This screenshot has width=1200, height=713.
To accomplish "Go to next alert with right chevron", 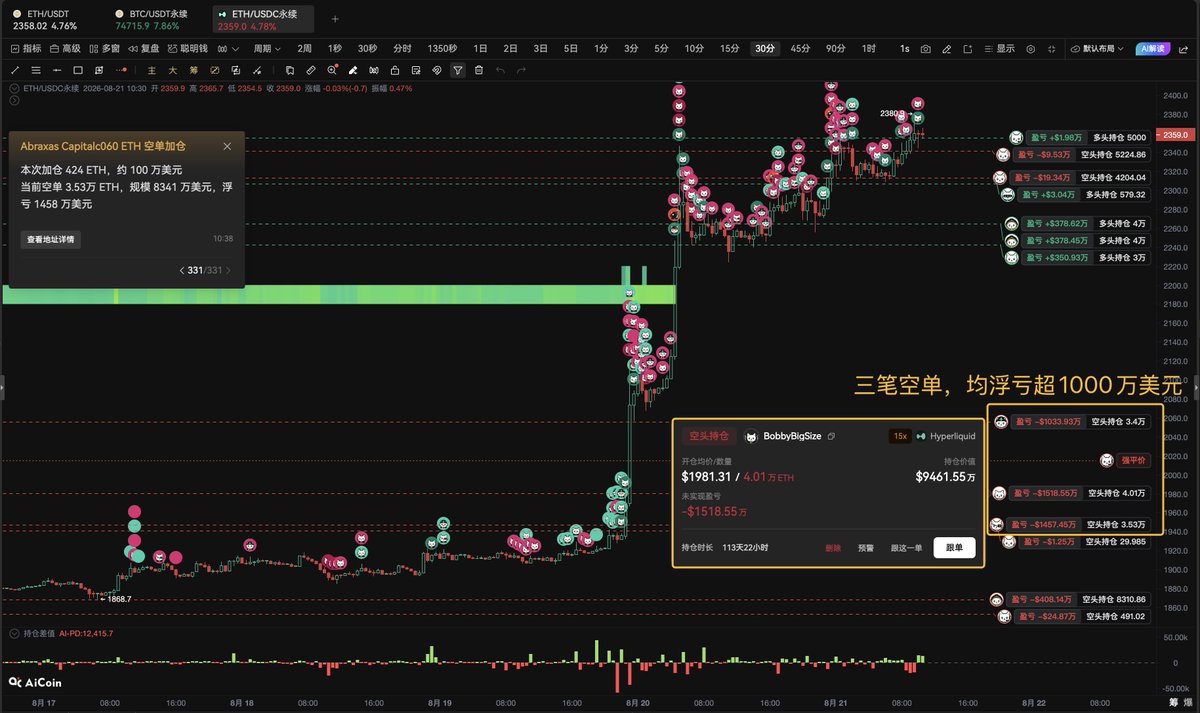I will (228, 270).
